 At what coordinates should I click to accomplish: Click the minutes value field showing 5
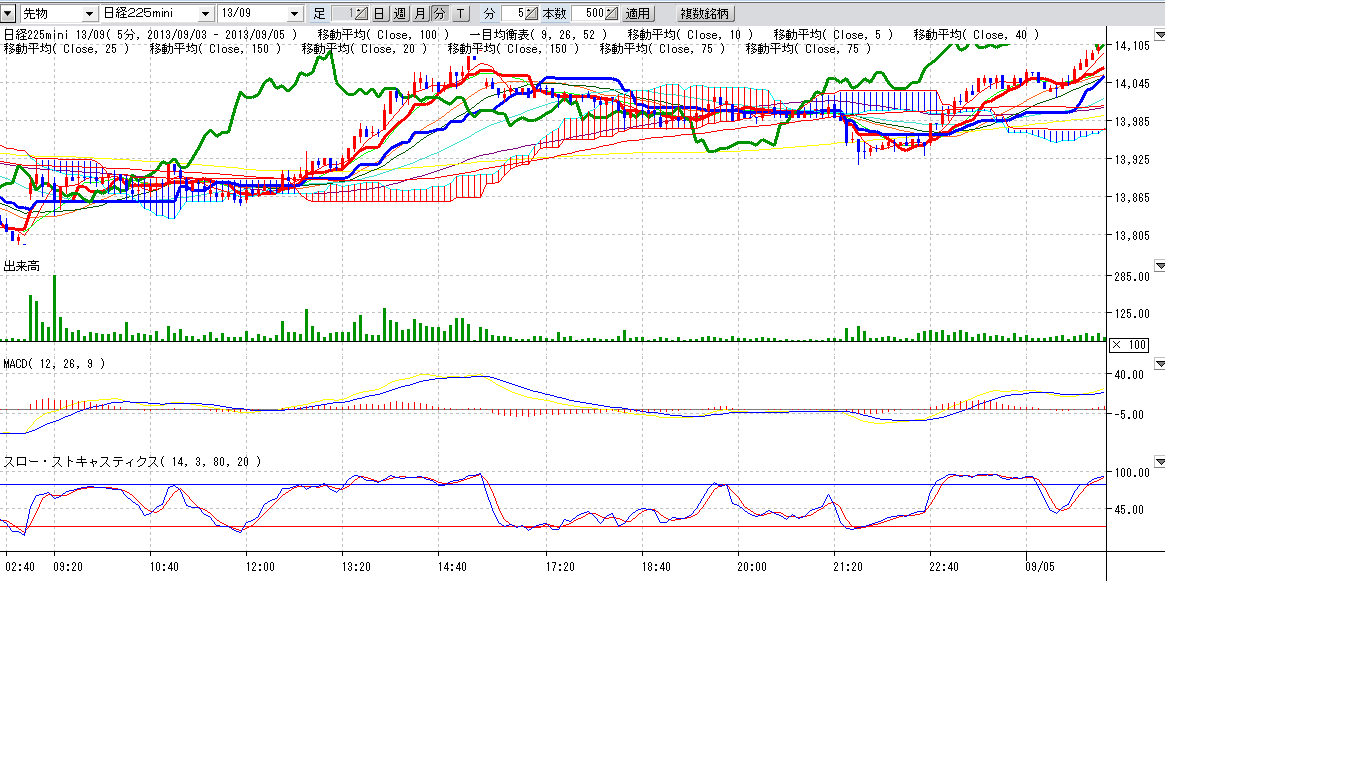(x=514, y=14)
